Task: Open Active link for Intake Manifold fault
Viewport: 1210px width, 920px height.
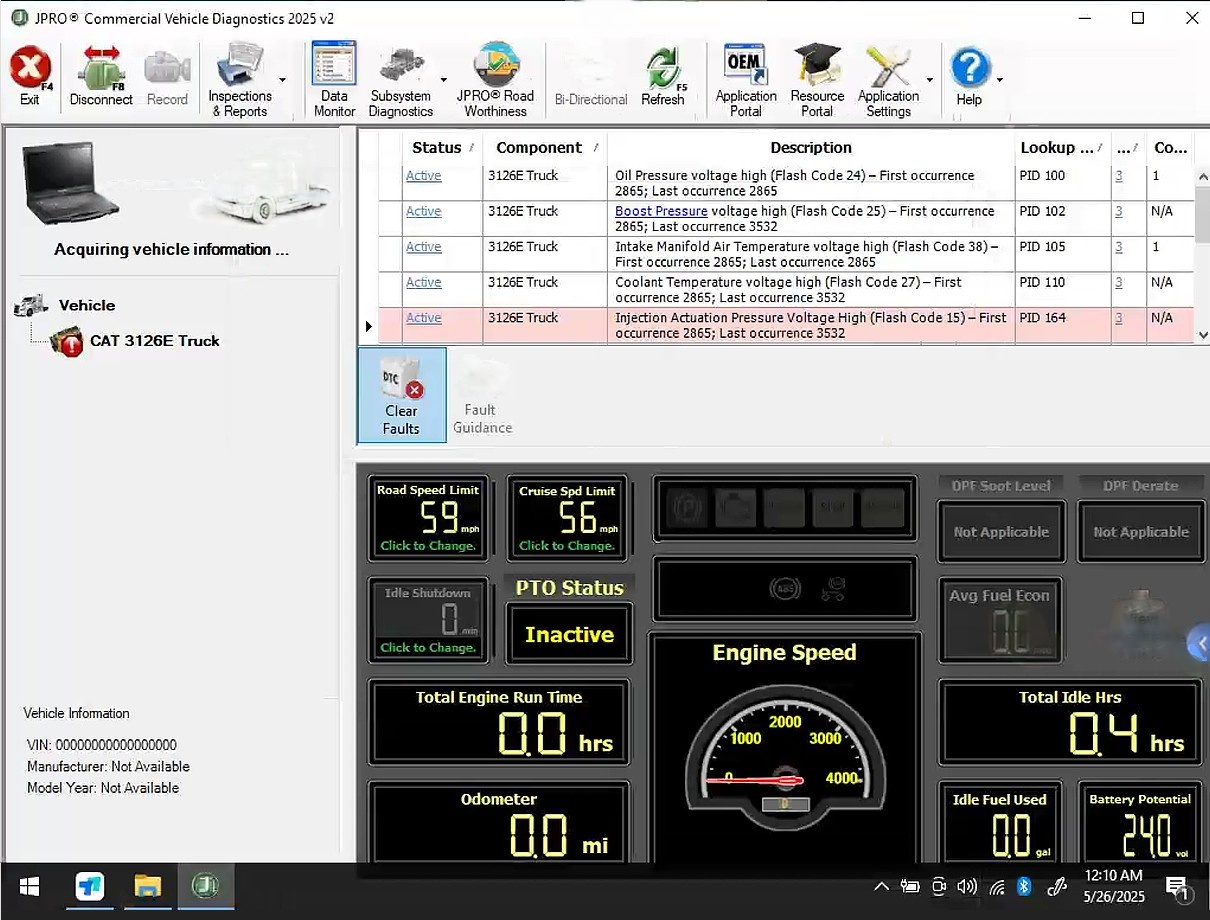Action: point(423,246)
